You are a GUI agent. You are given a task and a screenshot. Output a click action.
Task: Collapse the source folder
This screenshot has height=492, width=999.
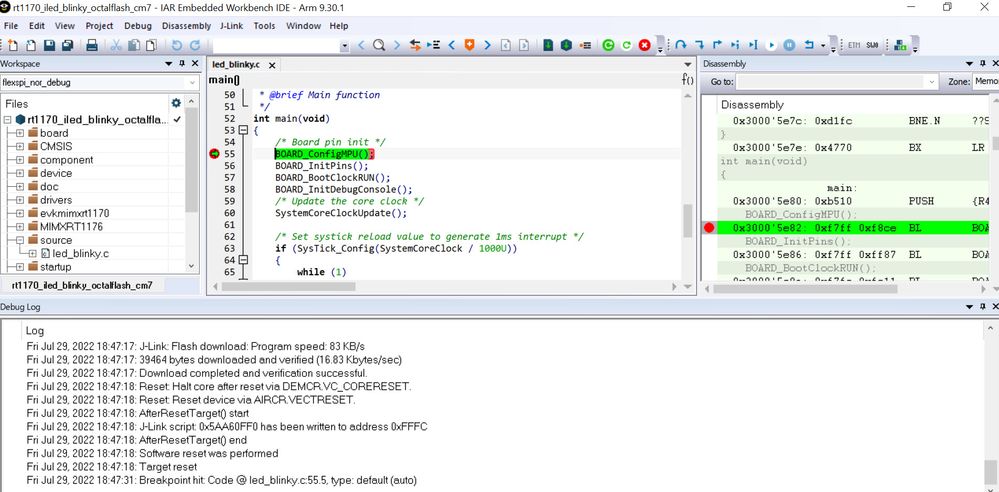[x=20, y=240]
